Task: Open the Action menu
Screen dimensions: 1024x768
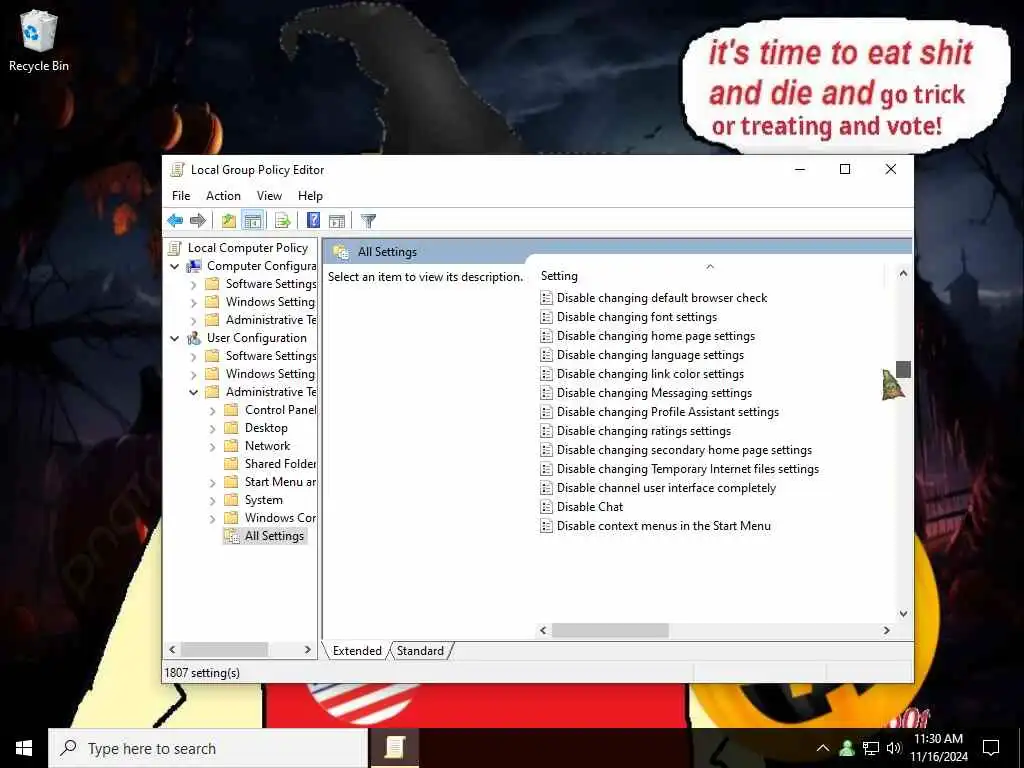Action: pos(223,196)
